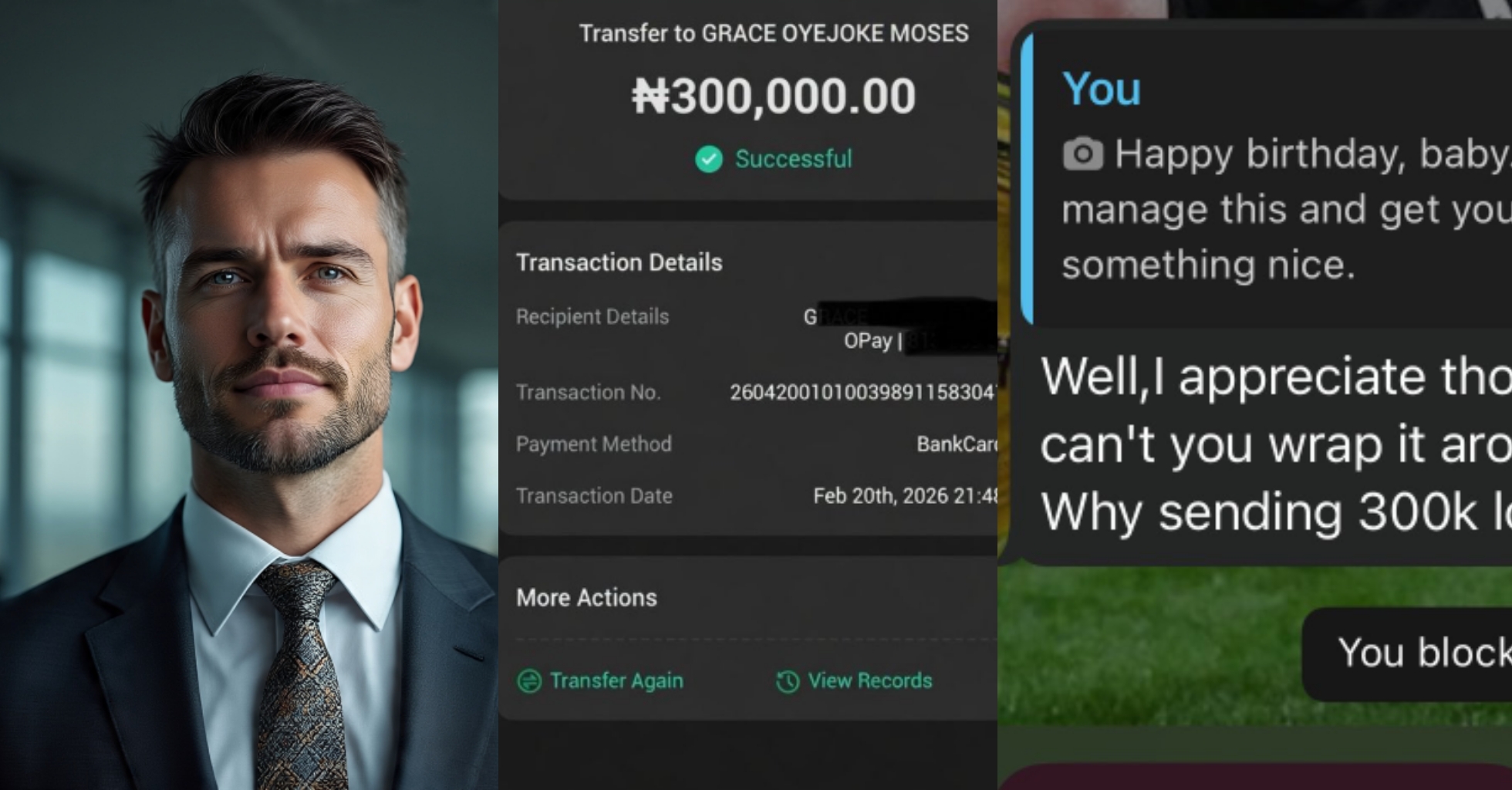
Task: Tap the OPay recipient bank text
Action: coord(868,341)
